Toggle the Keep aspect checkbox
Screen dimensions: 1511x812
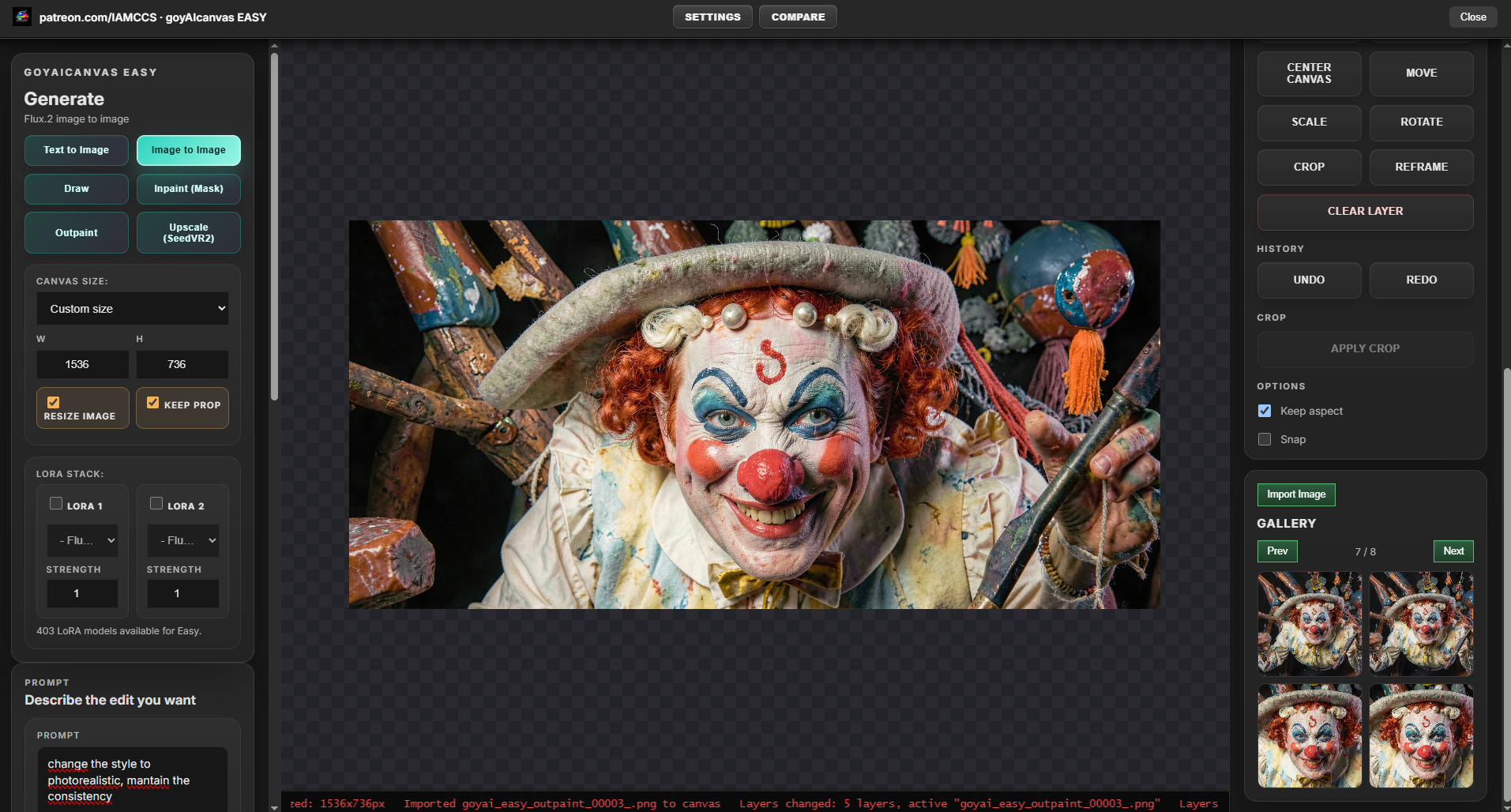click(1265, 411)
